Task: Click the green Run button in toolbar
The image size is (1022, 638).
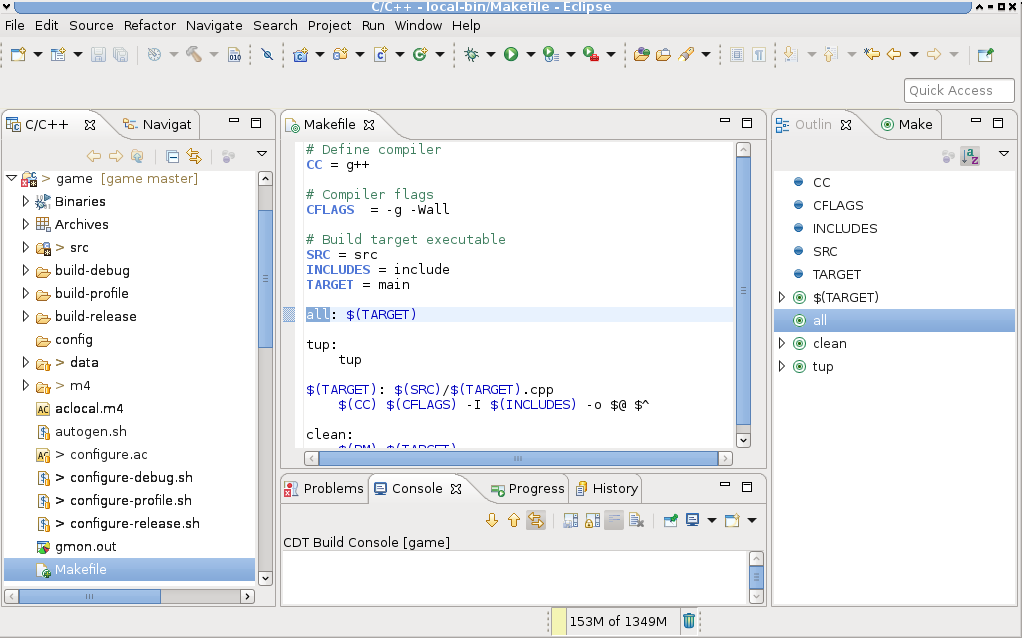Action: [511, 54]
